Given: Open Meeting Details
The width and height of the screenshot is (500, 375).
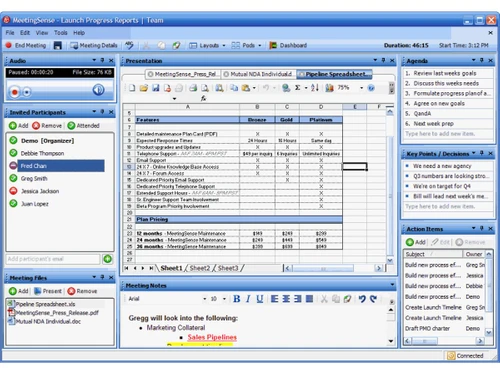Looking at the screenshot, I should tap(94, 45).
